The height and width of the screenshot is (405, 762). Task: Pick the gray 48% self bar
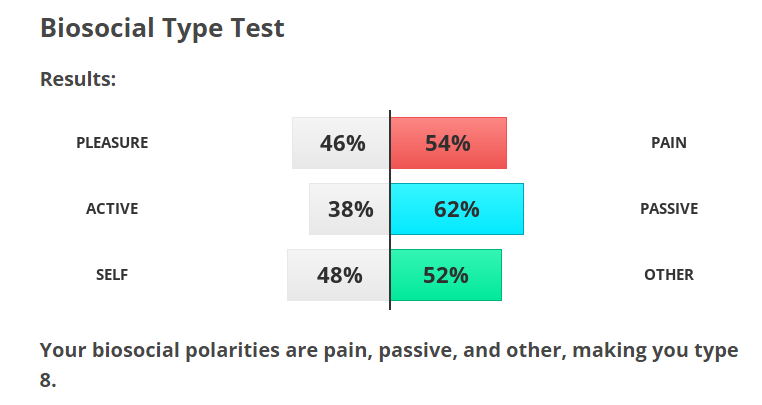point(338,275)
